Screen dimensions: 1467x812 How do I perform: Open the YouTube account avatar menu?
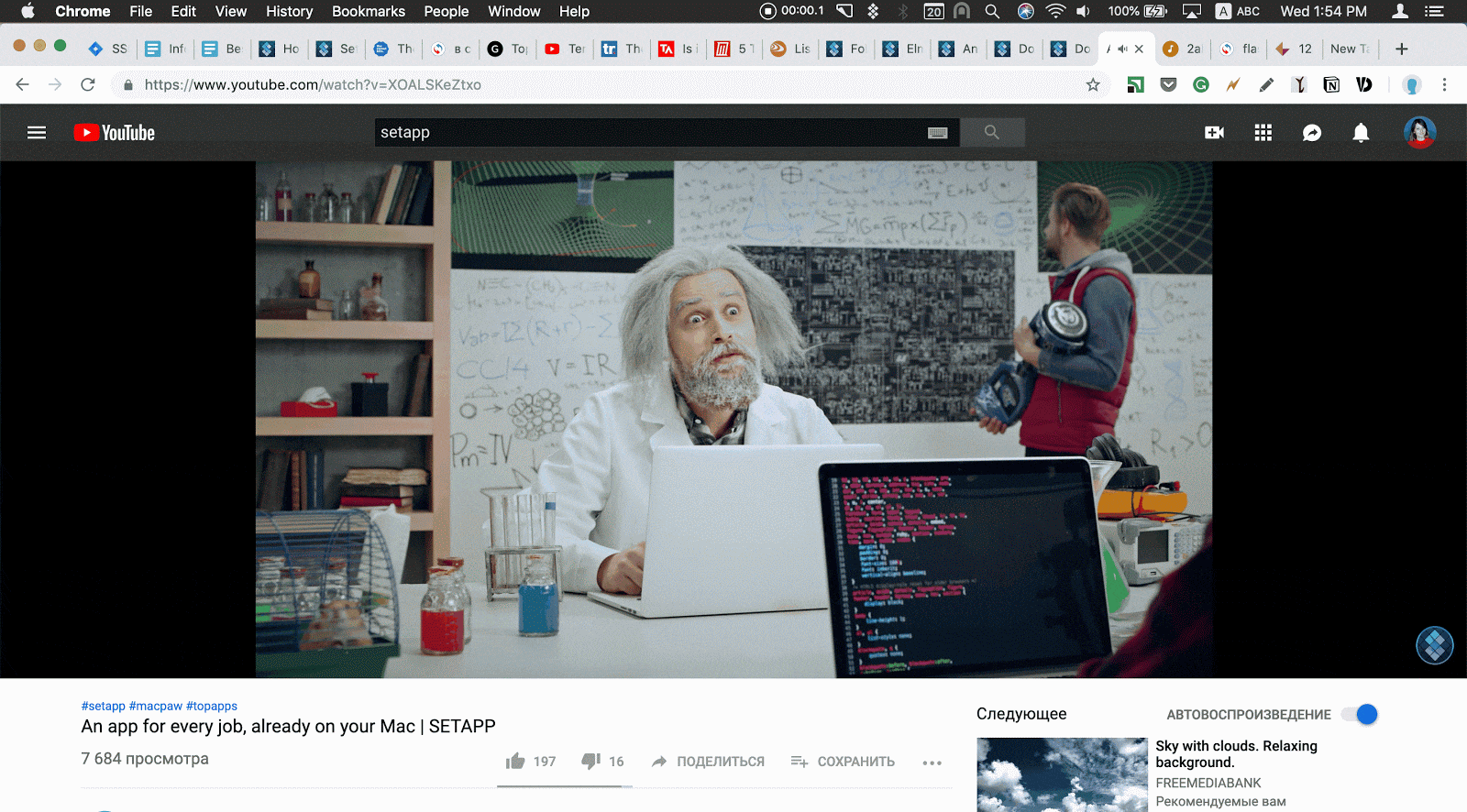[1419, 133]
